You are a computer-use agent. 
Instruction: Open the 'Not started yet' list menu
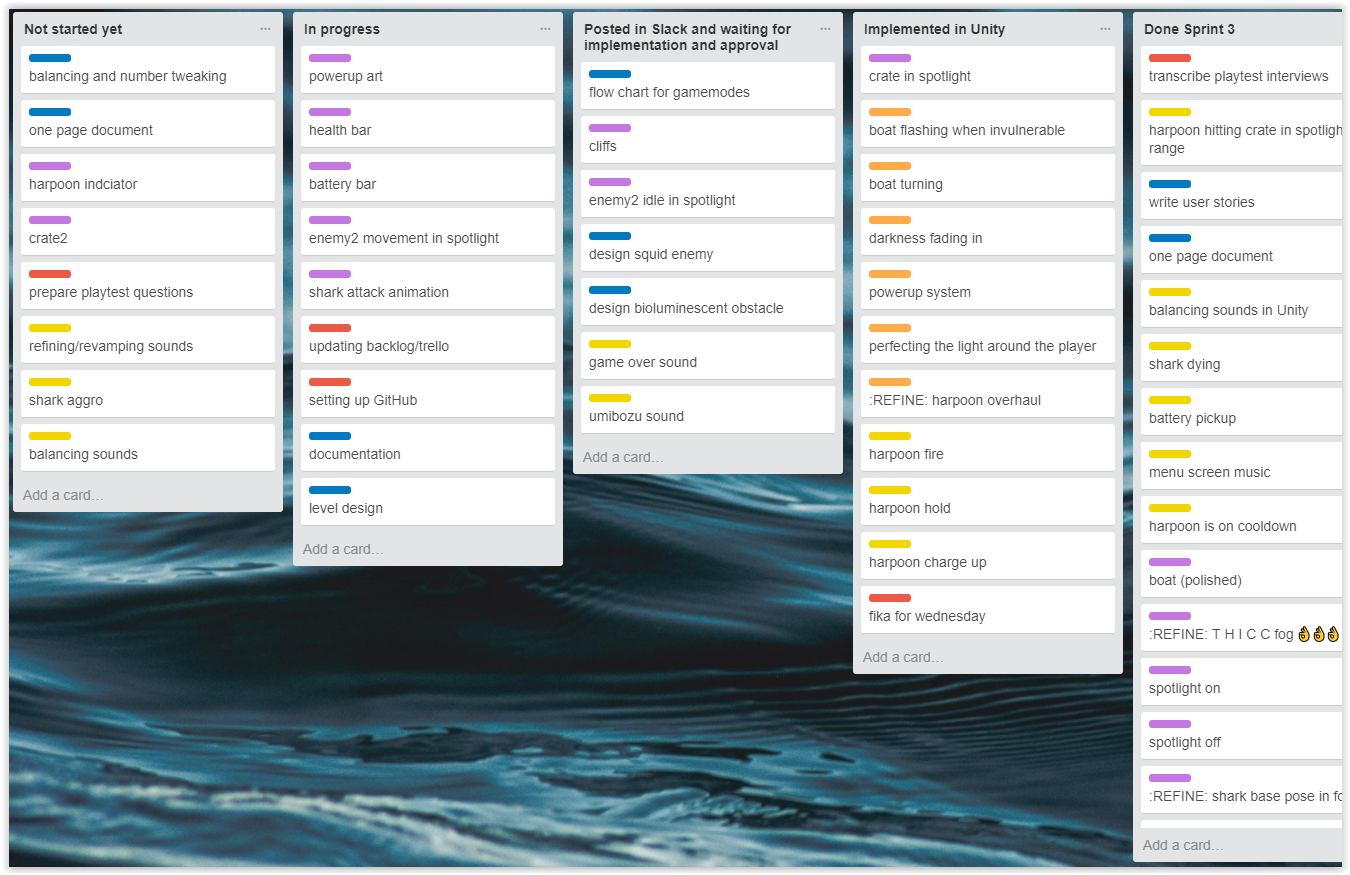tap(265, 29)
